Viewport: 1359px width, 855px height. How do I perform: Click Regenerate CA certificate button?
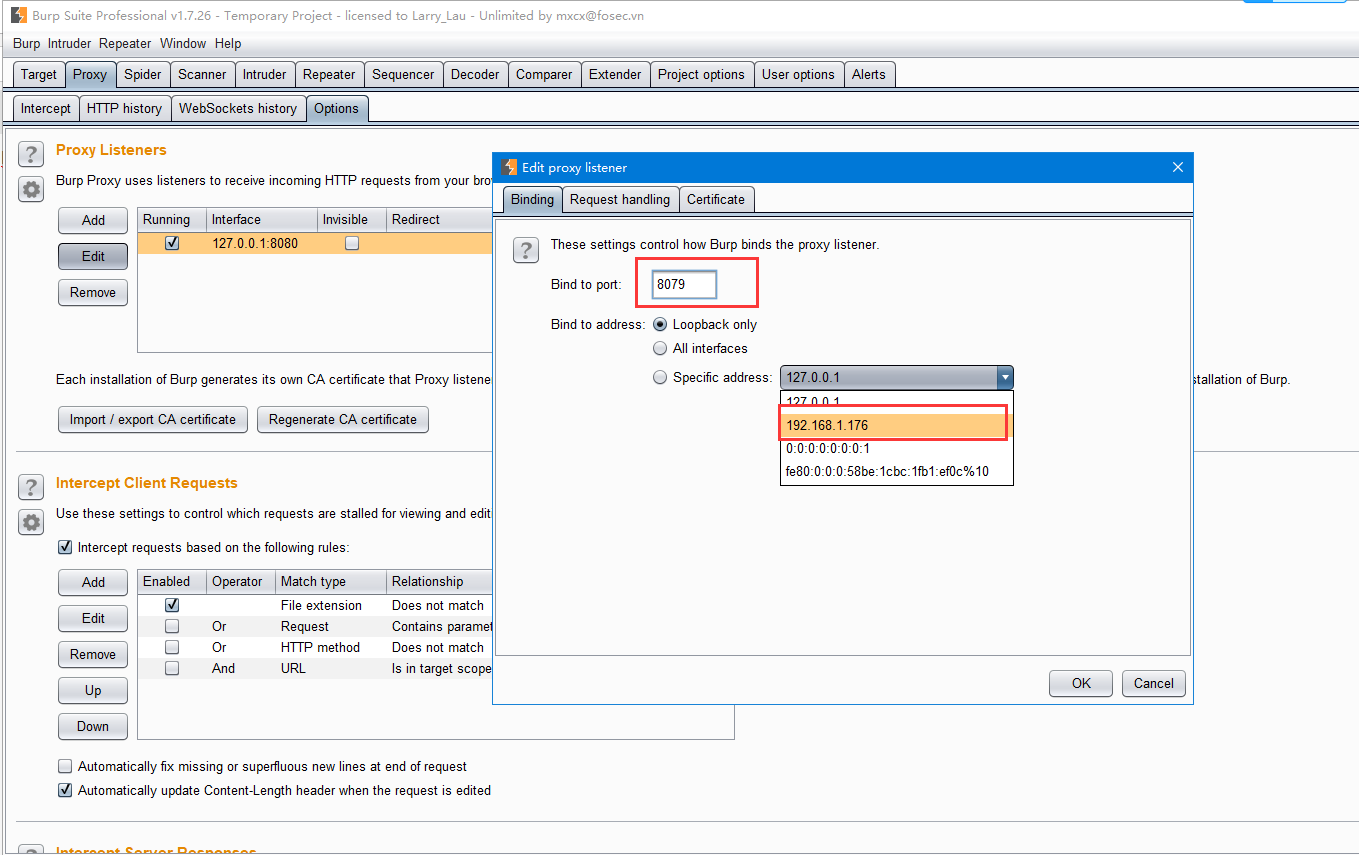click(343, 419)
